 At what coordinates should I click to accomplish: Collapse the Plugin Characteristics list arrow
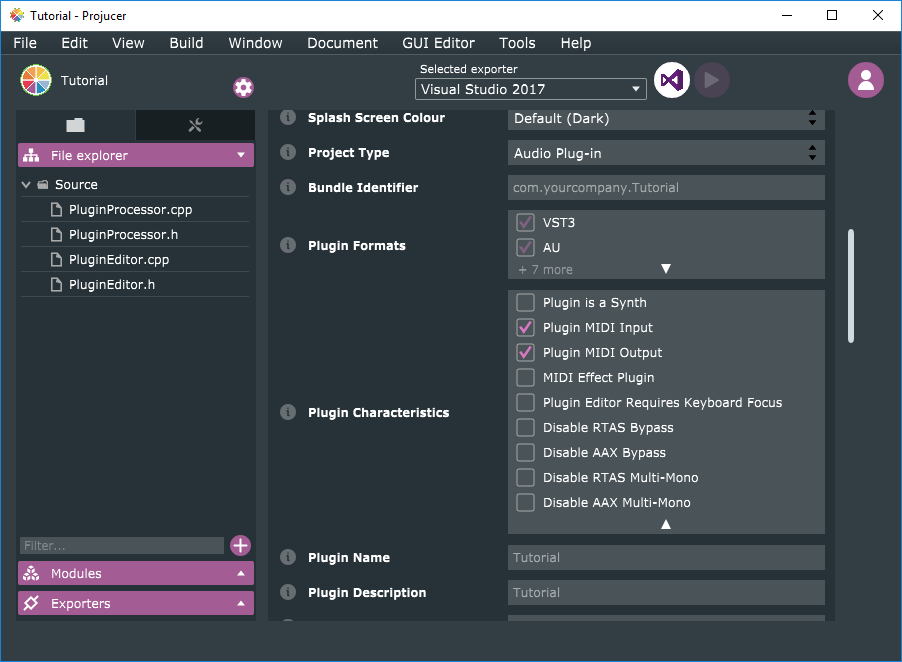pyautogui.click(x=666, y=524)
